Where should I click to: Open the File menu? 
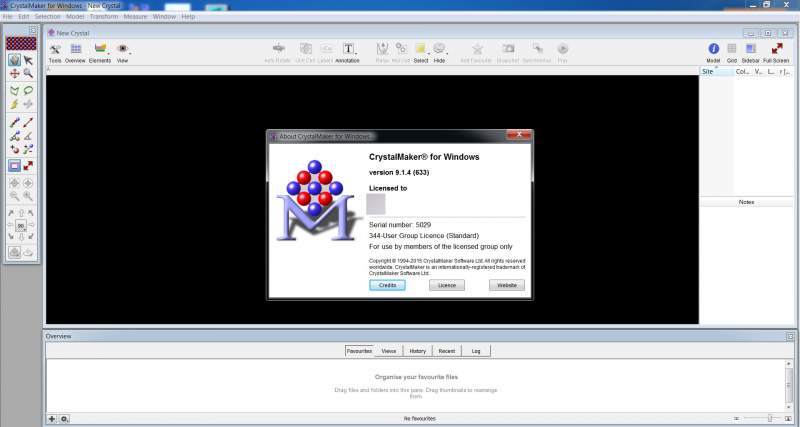(8, 17)
